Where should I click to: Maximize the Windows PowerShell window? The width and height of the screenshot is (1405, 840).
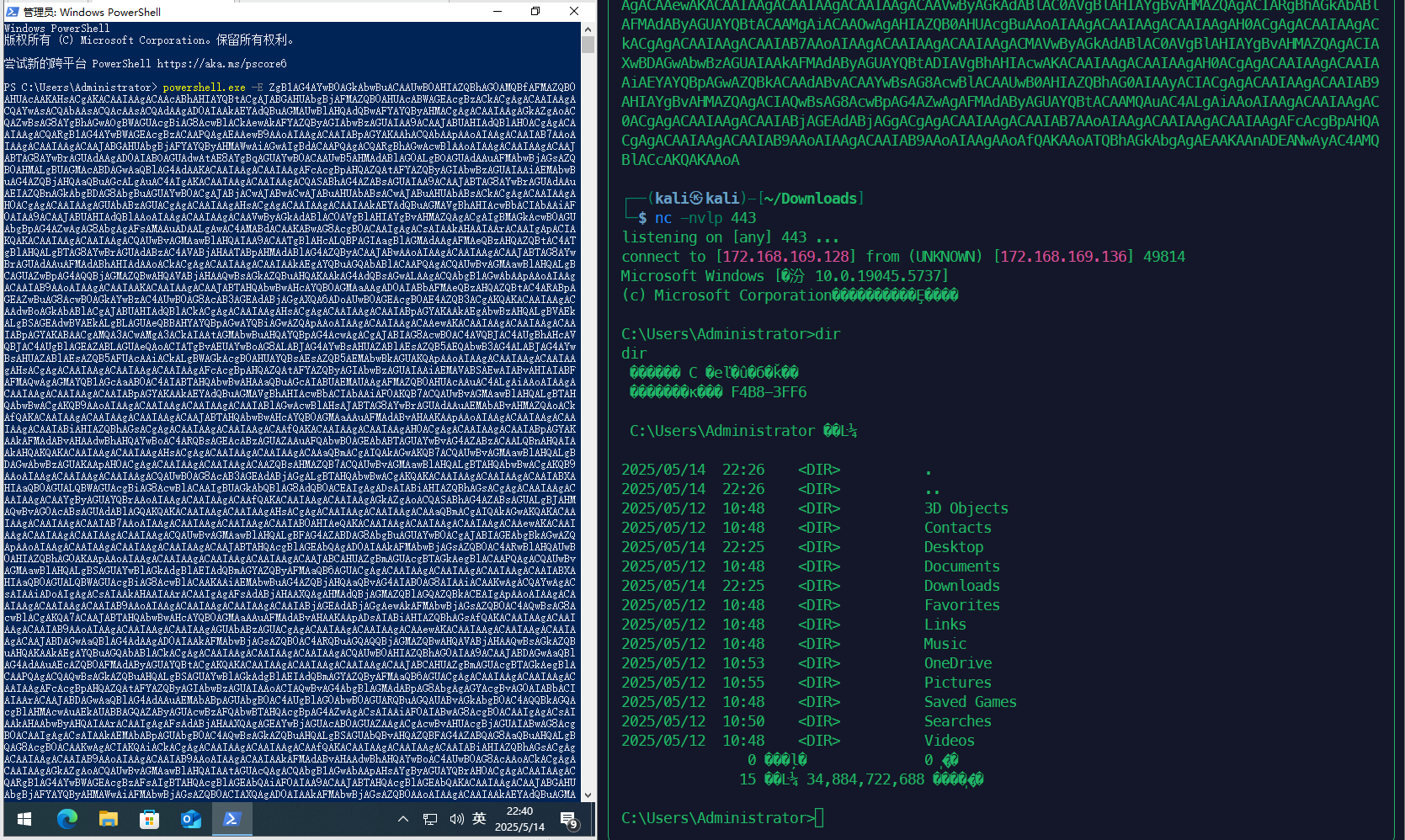coord(535,11)
